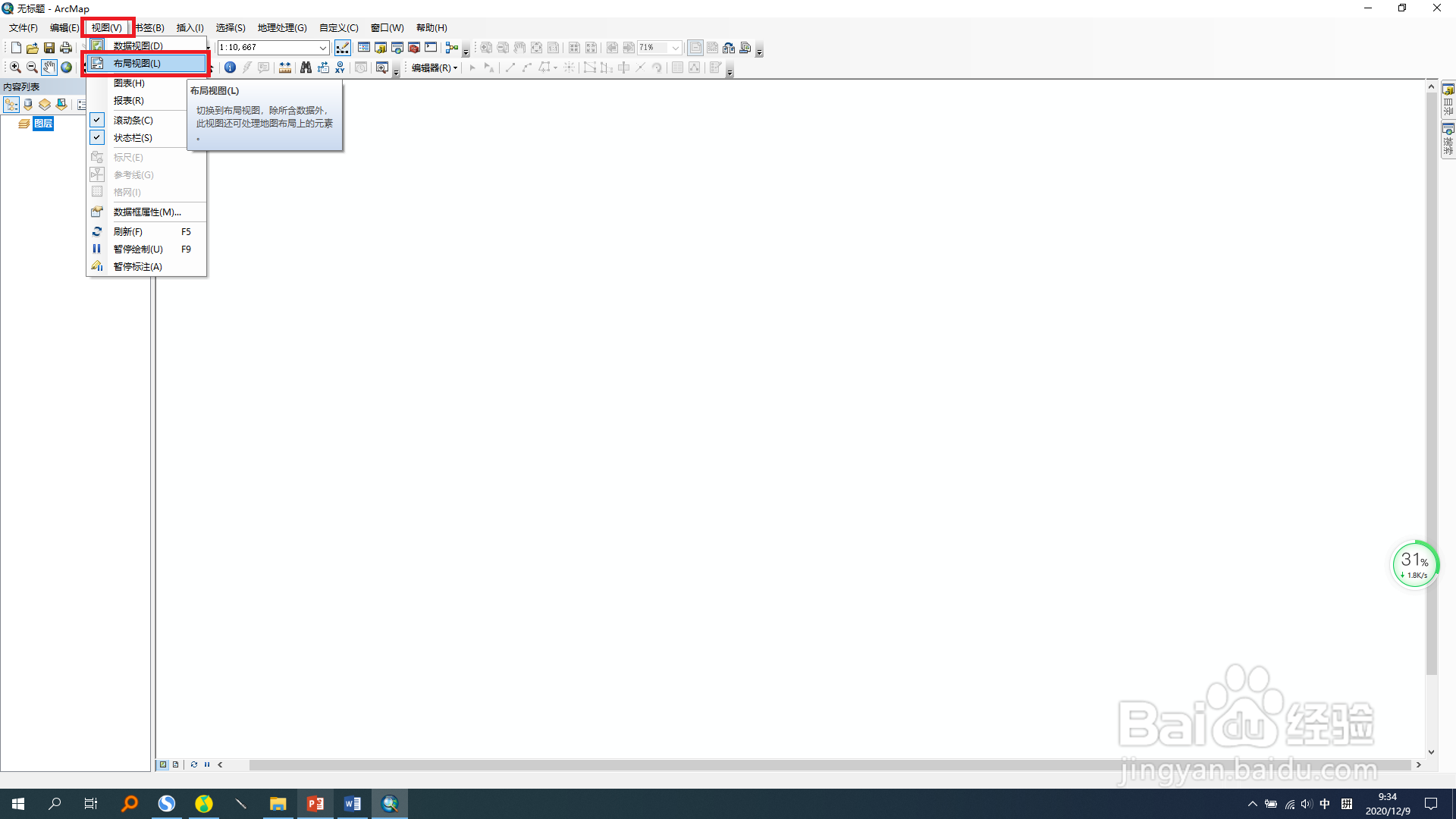Open the Geoprocessing (地理处理) menu
Screen dimensions: 1456x819
coord(282,28)
